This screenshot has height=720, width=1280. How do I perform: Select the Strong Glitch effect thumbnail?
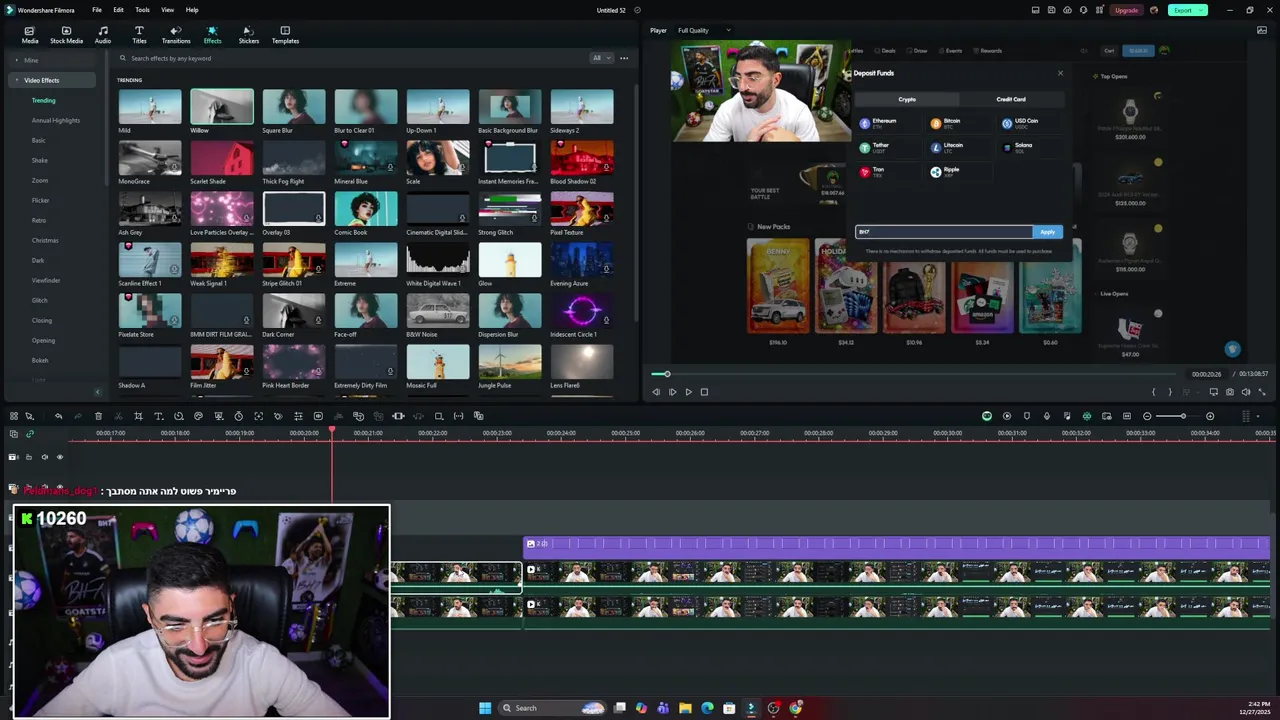[510, 209]
